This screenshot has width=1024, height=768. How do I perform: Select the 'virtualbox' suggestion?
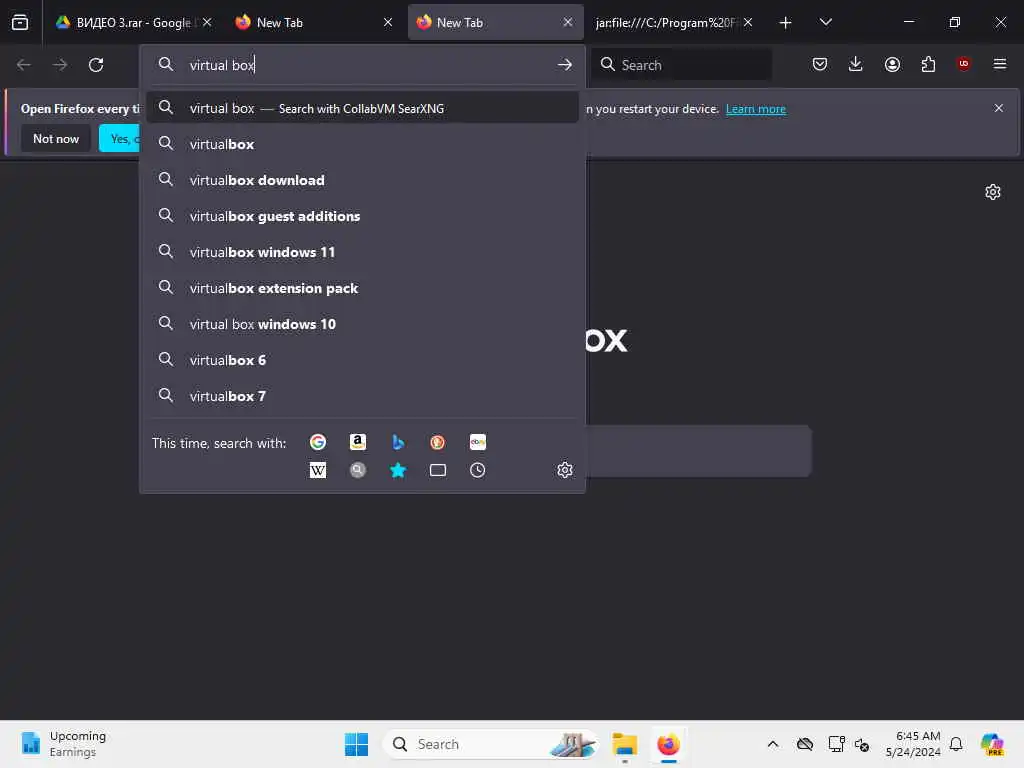362,144
